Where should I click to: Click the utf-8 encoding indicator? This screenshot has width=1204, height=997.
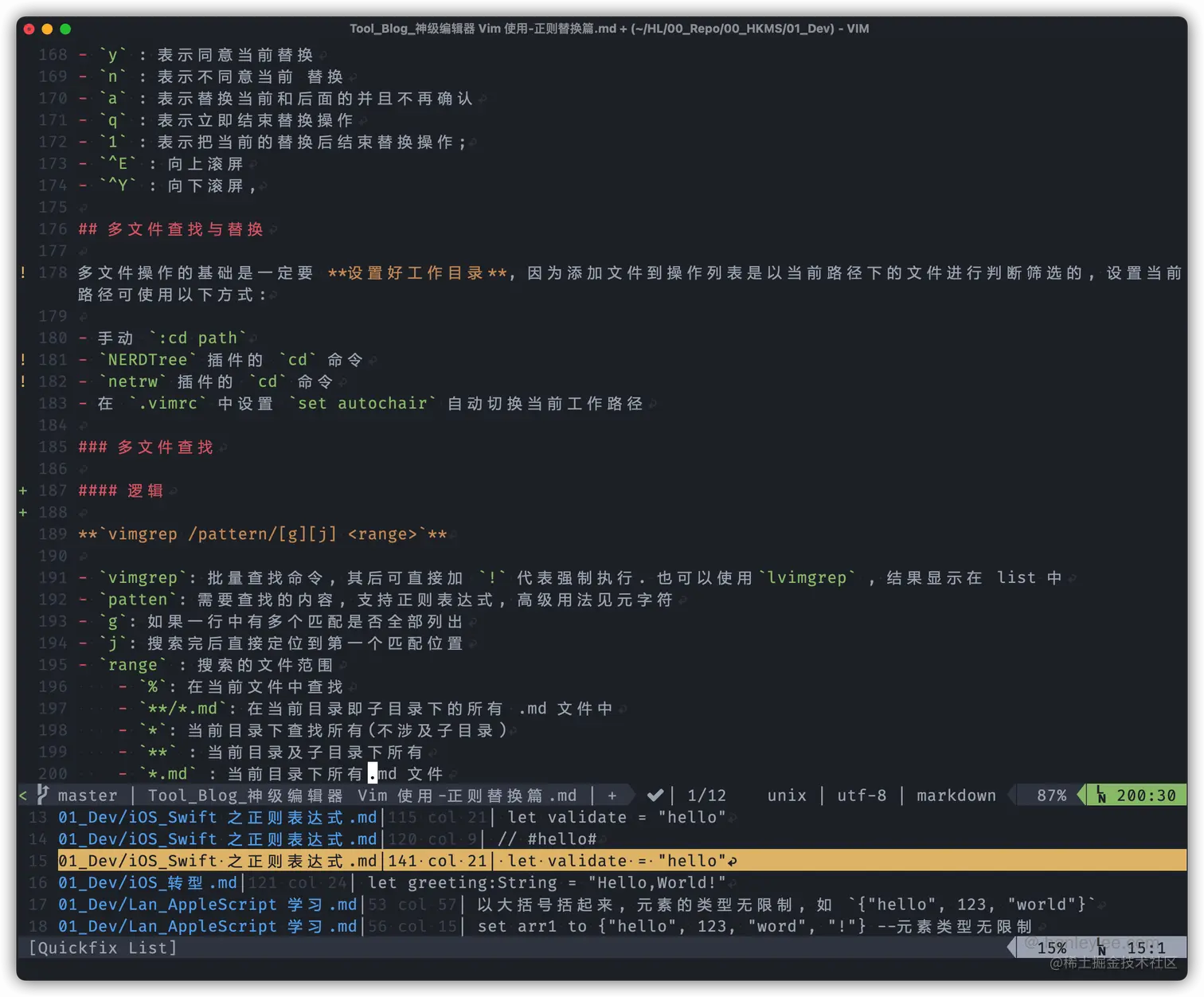(862, 796)
